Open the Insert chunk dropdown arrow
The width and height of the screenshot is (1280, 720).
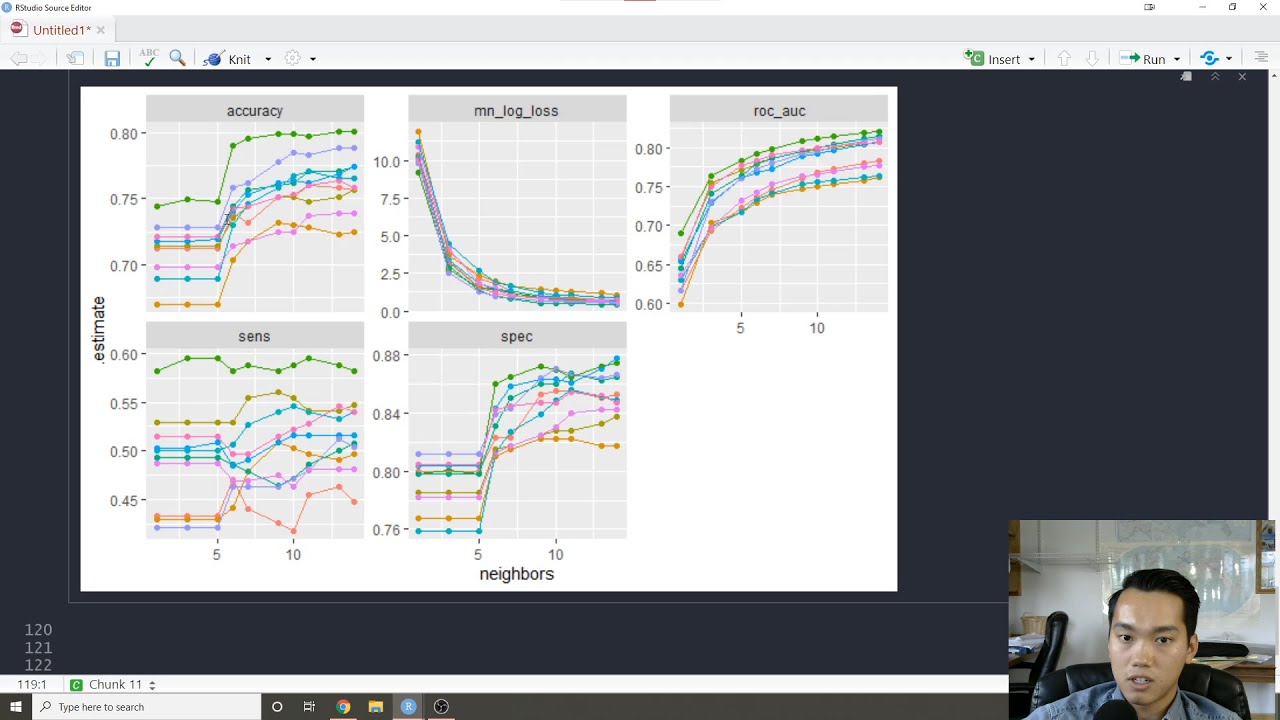point(1031,59)
